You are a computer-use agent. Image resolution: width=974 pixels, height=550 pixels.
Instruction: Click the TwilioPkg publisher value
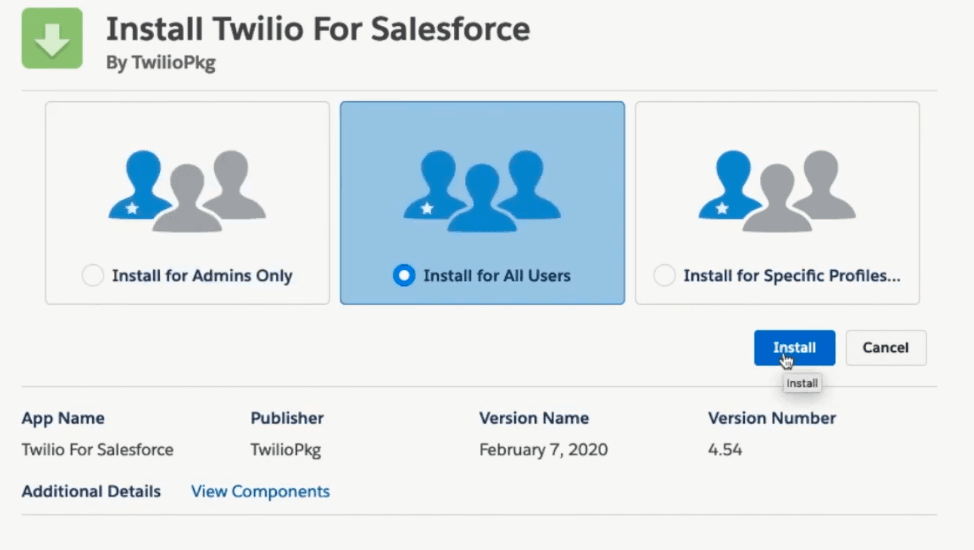point(285,450)
